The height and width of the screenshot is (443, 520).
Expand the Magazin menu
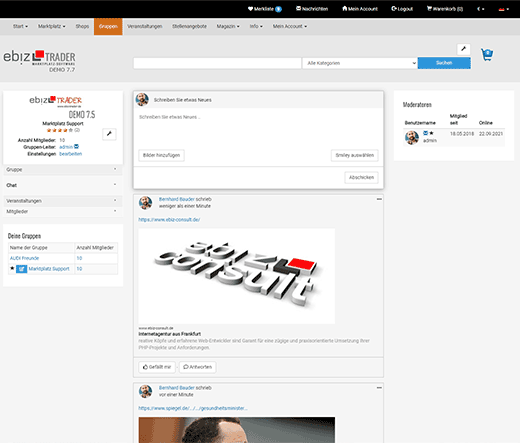(228, 26)
